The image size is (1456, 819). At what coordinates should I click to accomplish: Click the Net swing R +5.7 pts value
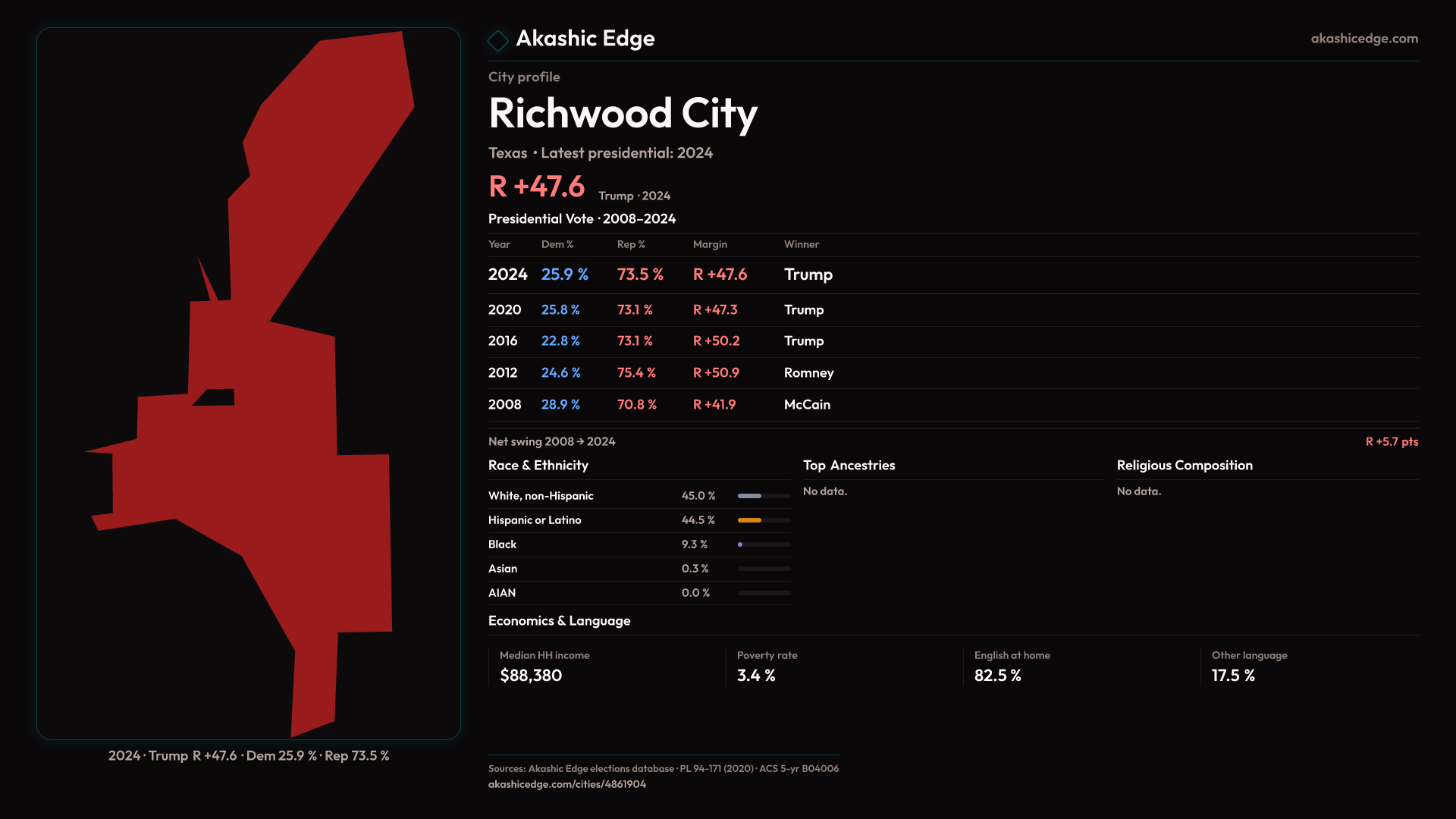coord(1391,441)
